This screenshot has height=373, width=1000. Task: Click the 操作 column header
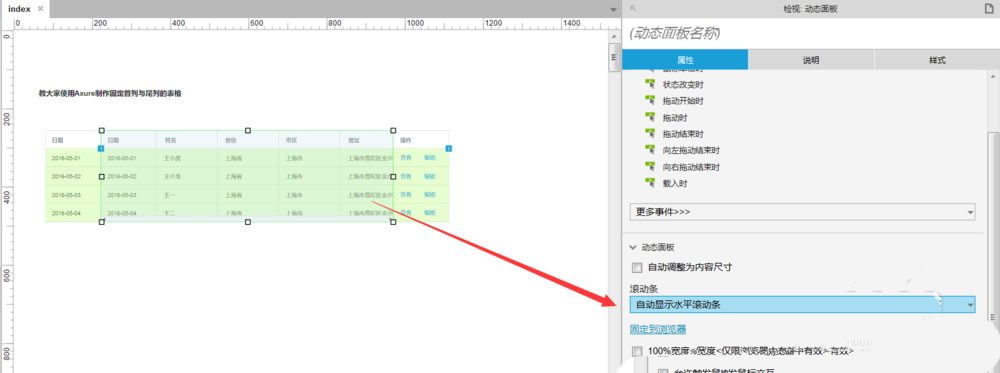click(x=406, y=140)
